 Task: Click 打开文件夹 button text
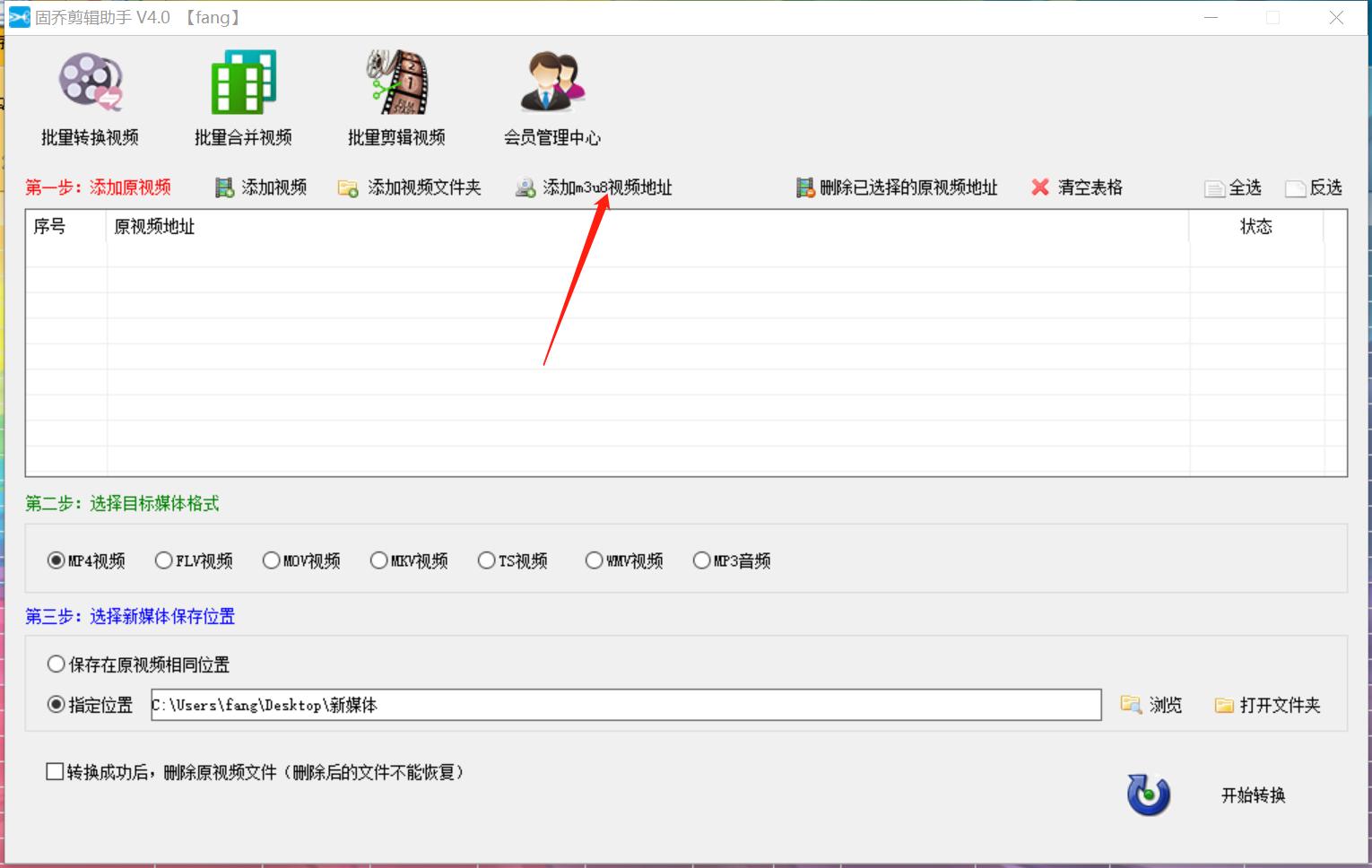coord(1281,706)
